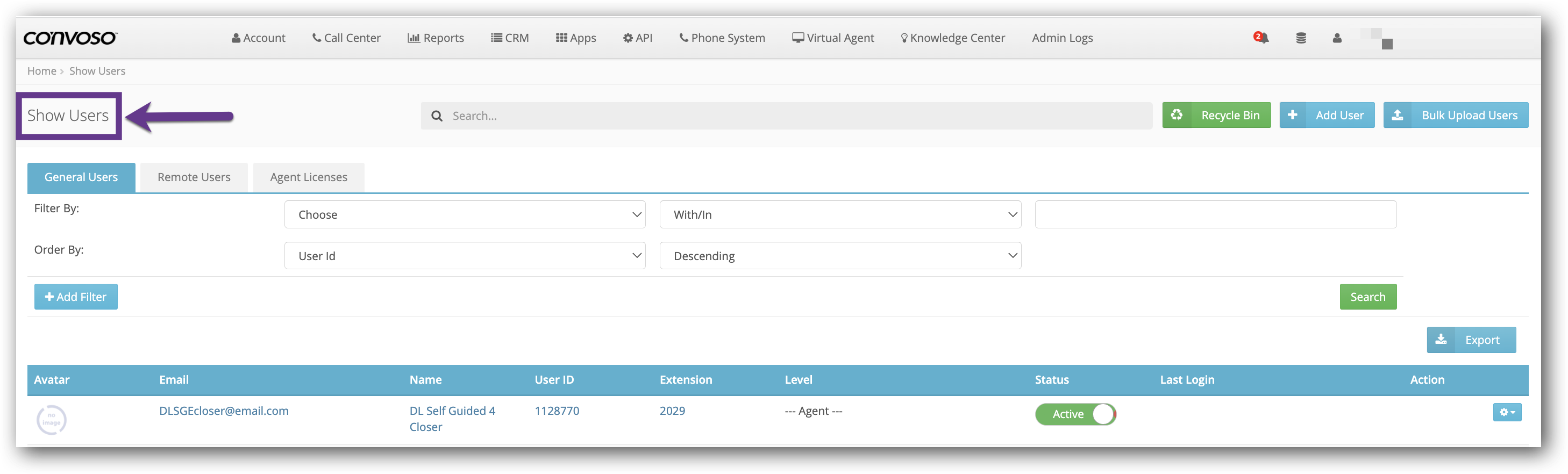Open the Recycle Bin

1216,115
